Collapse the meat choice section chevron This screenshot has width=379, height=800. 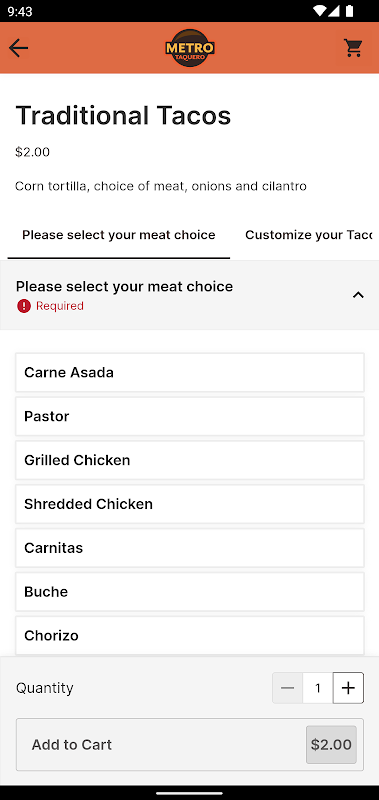[x=358, y=295]
